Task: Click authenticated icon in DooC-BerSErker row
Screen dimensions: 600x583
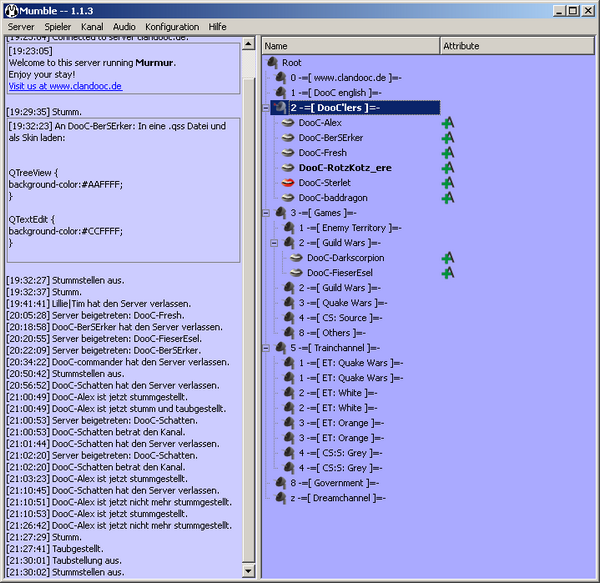Action: click(x=448, y=138)
